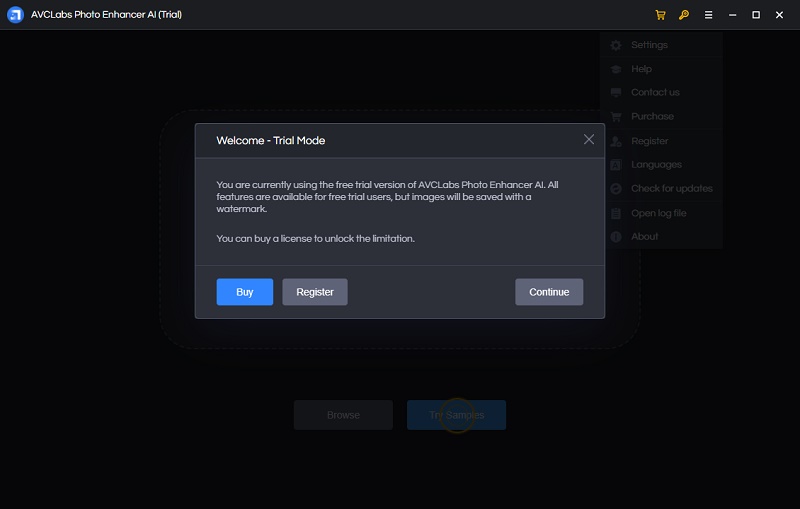Viewport: 800px width, 509px height.
Task: Minimize the AVCLabs window
Action: coord(732,15)
